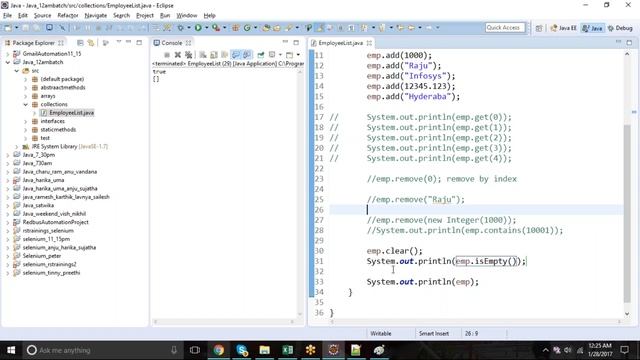Maximize the Console view
This screenshot has width=640, height=360.
296,42
